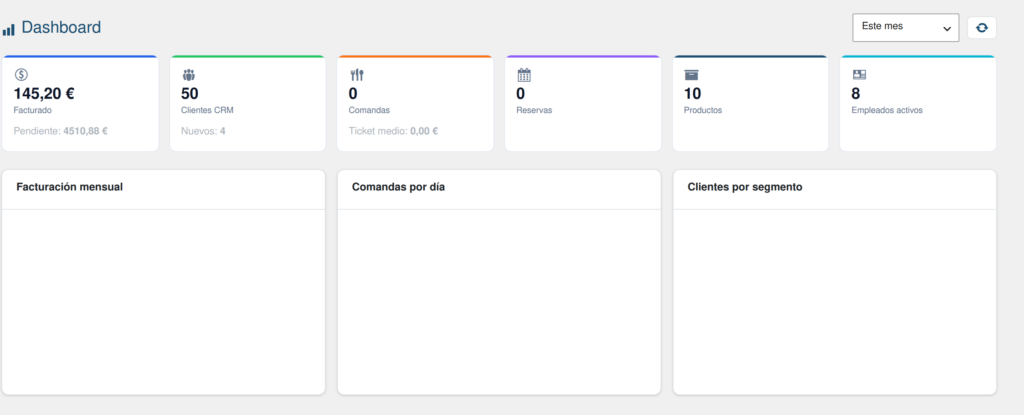1024x415 pixels.
Task: Click the Dashboard page title
Action: pos(61,27)
